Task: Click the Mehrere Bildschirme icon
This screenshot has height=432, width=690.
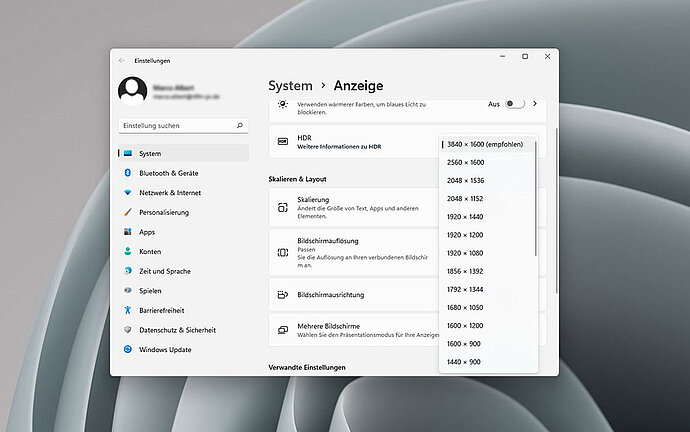Action: 283,330
